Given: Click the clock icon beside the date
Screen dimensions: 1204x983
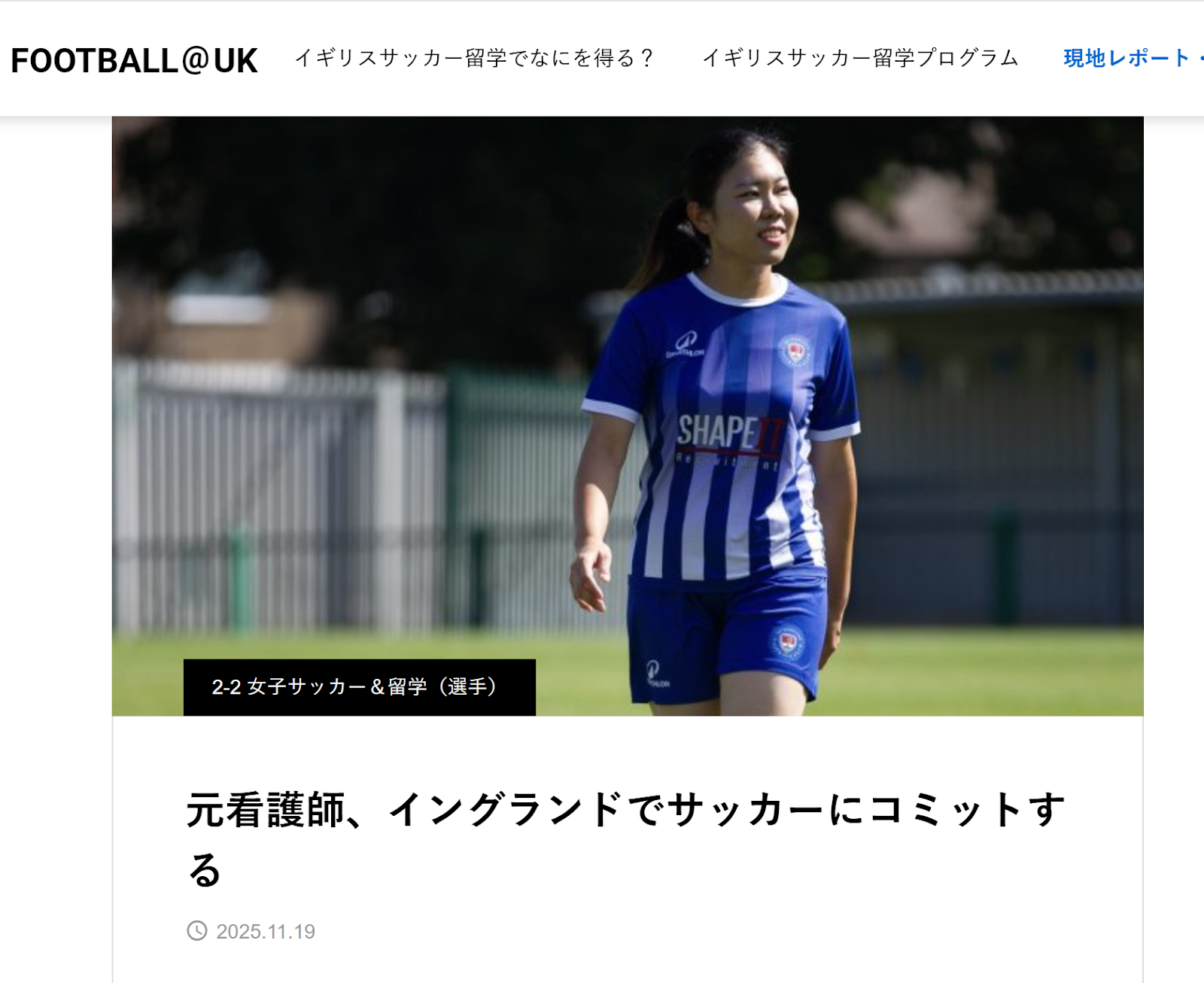Looking at the screenshot, I should 197,931.
